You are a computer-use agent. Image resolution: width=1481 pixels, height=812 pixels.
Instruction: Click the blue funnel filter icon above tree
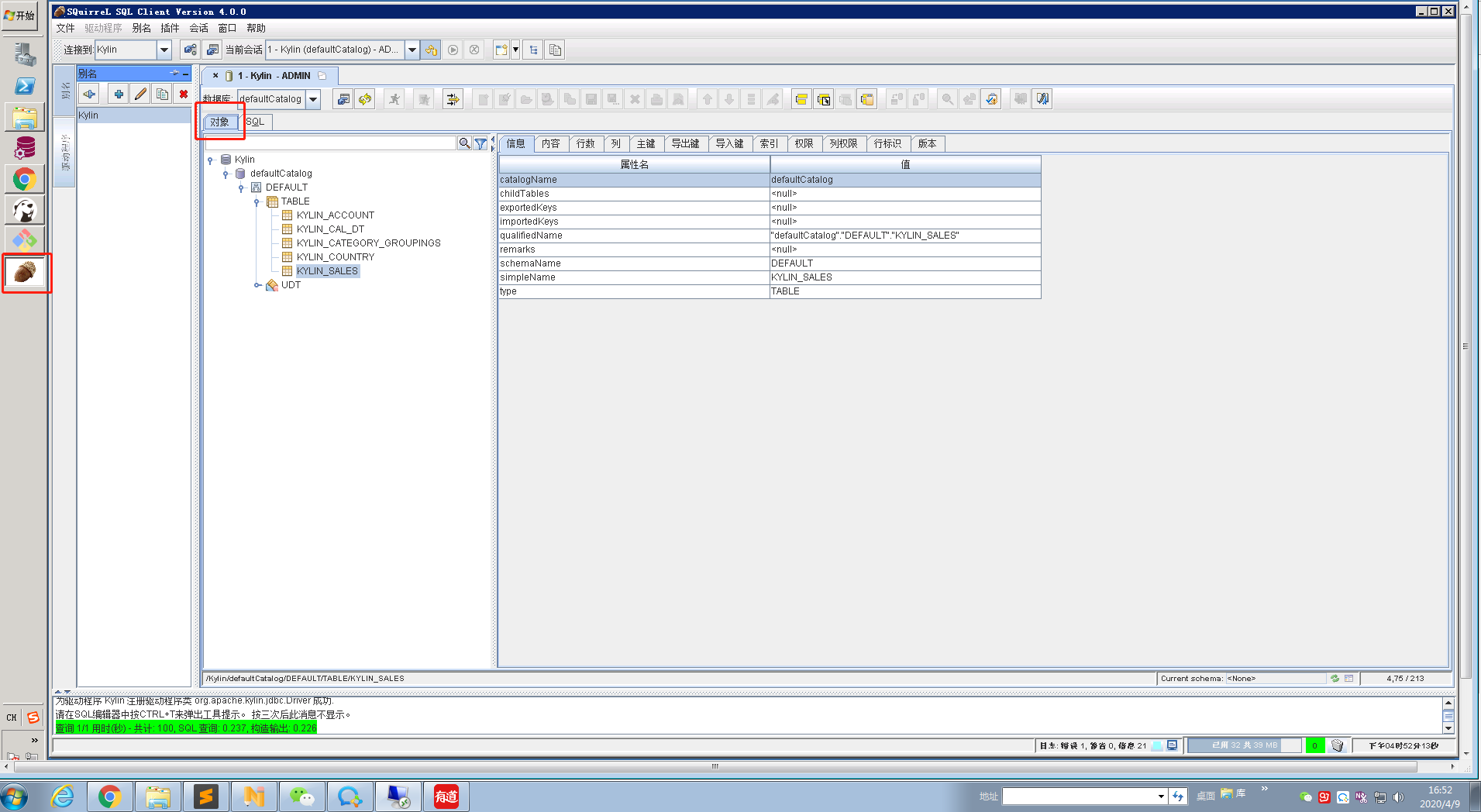[480, 143]
